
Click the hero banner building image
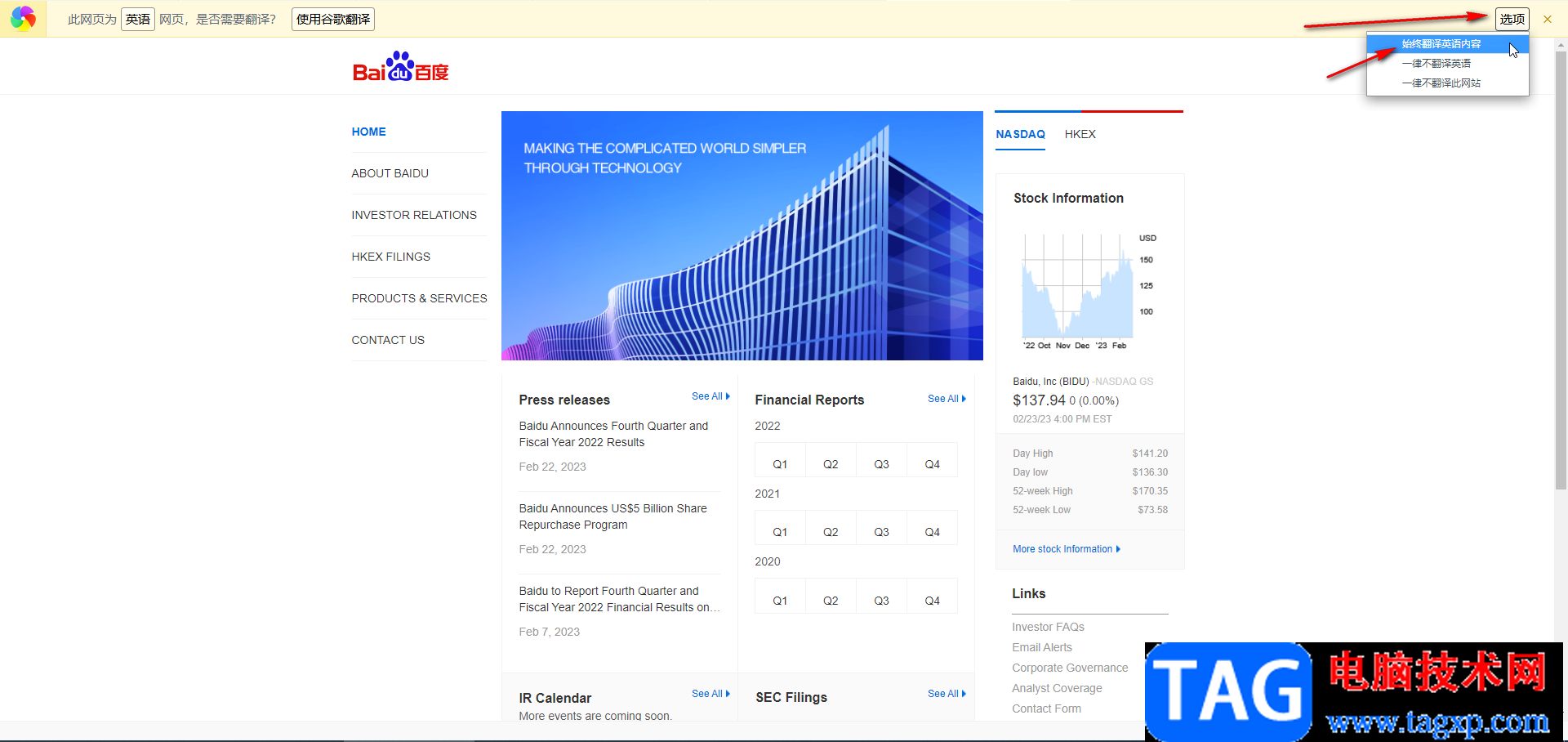tap(742, 235)
